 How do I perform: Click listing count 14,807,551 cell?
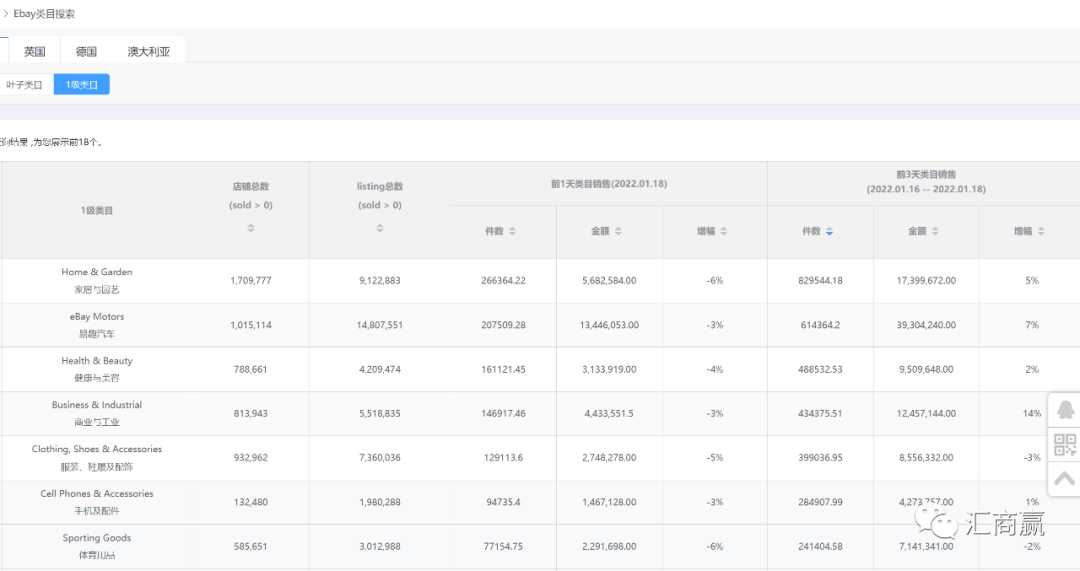(380, 325)
